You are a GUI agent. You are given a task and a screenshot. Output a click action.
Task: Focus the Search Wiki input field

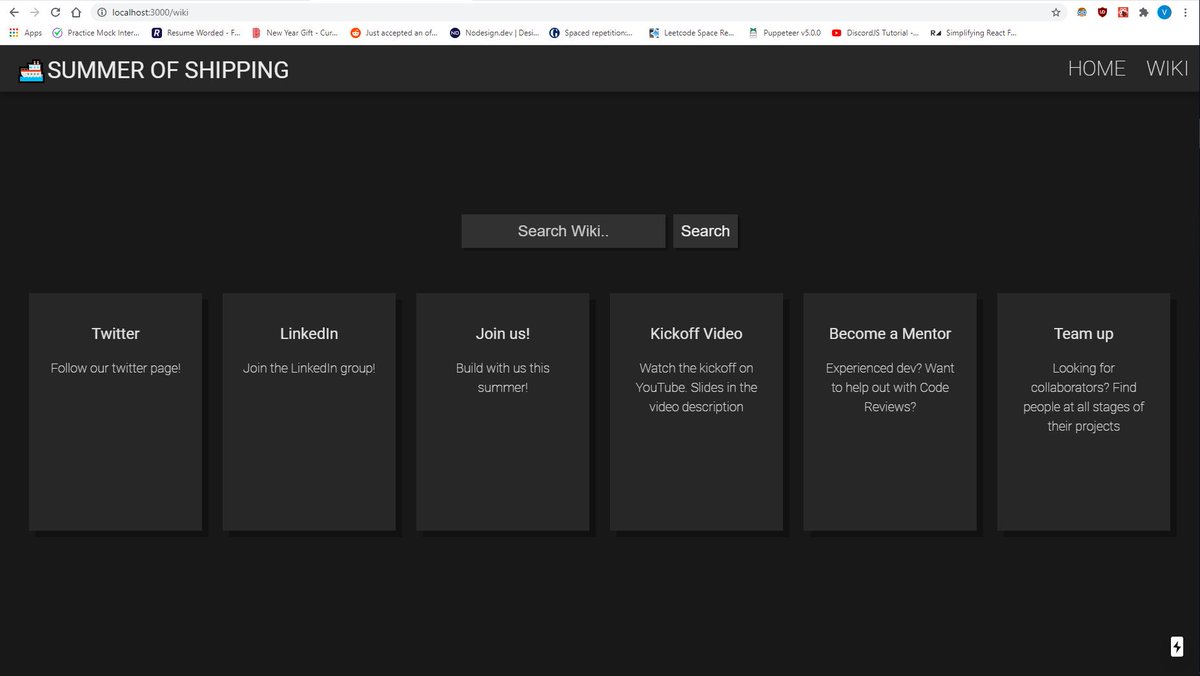point(563,231)
